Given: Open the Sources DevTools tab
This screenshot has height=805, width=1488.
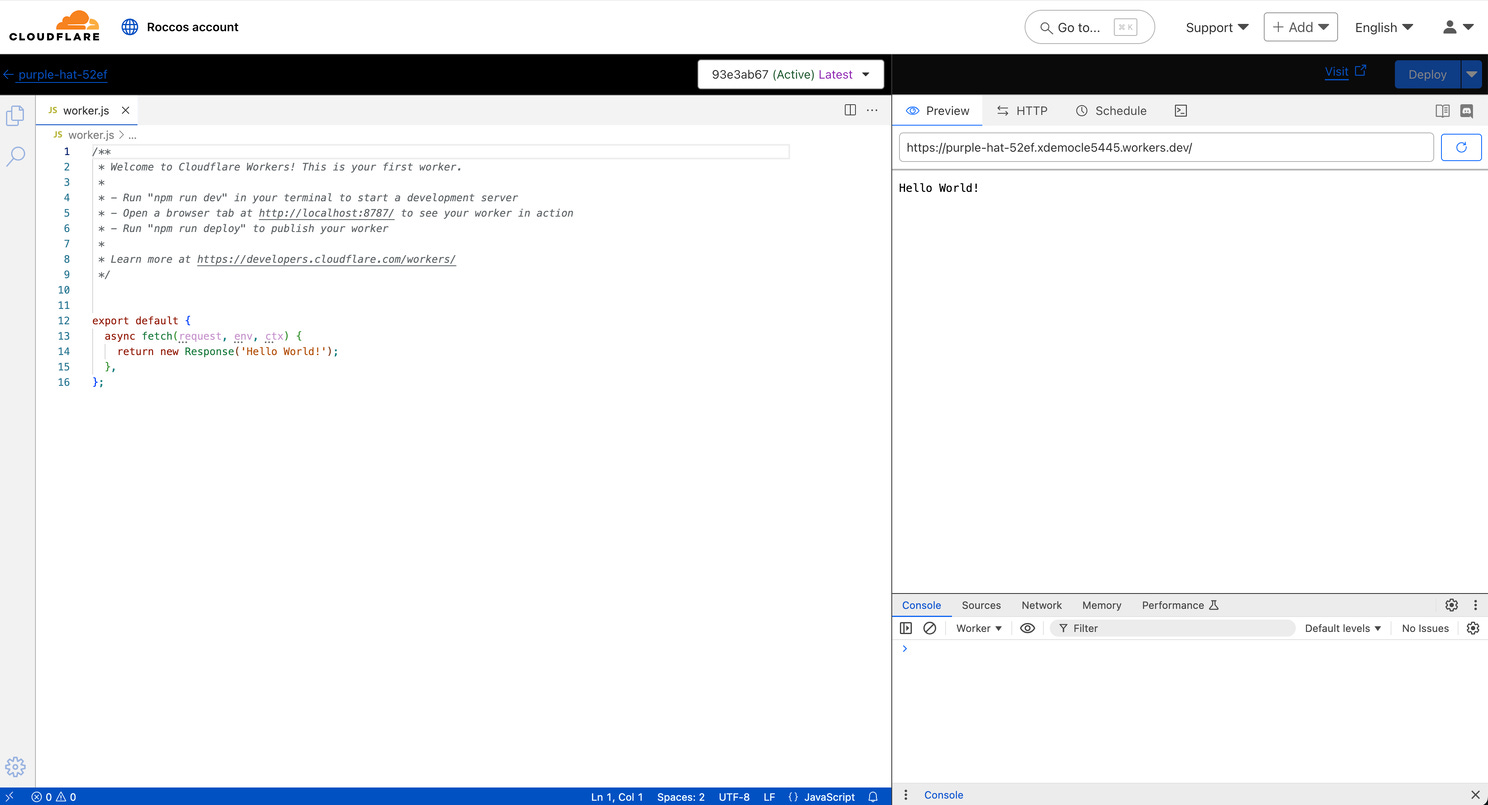Looking at the screenshot, I should [x=981, y=605].
